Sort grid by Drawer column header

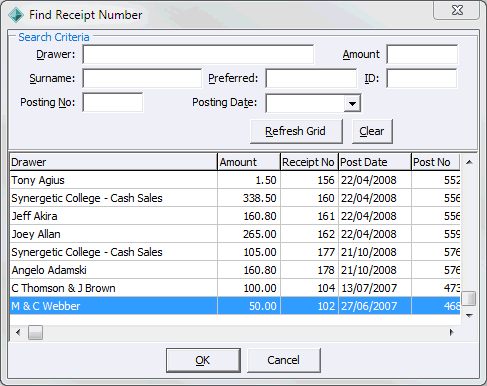[113, 162]
